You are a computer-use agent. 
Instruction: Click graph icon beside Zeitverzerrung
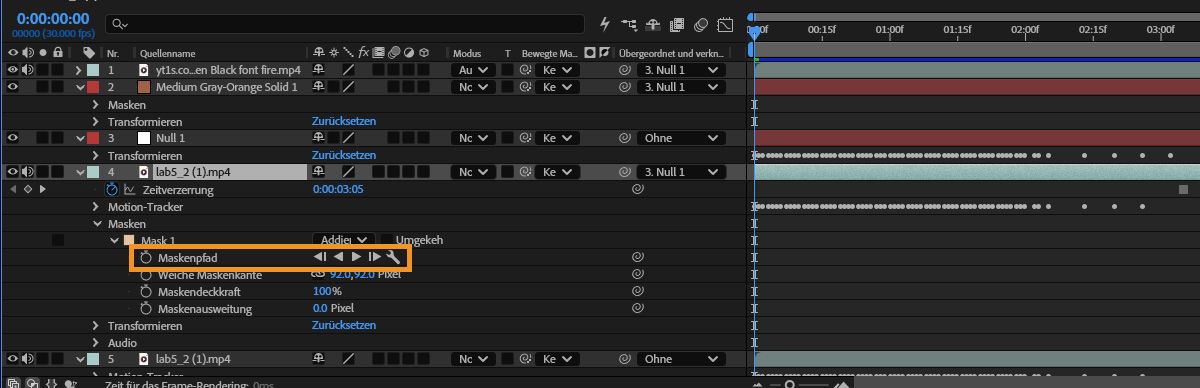pyautogui.click(x=130, y=189)
